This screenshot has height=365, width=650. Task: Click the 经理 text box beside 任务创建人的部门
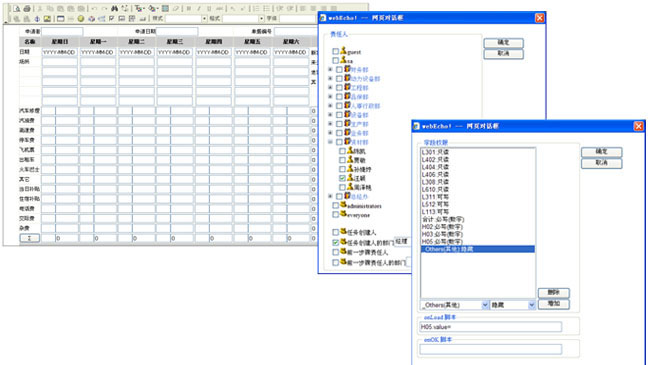coord(402,241)
